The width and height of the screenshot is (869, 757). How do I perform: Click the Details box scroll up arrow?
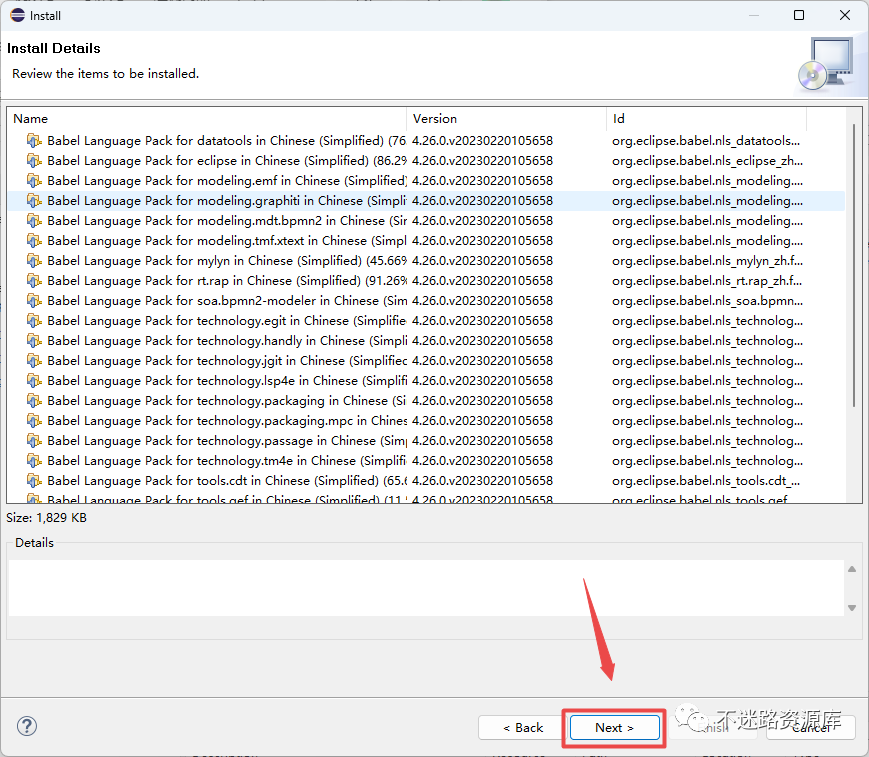[852, 569]
